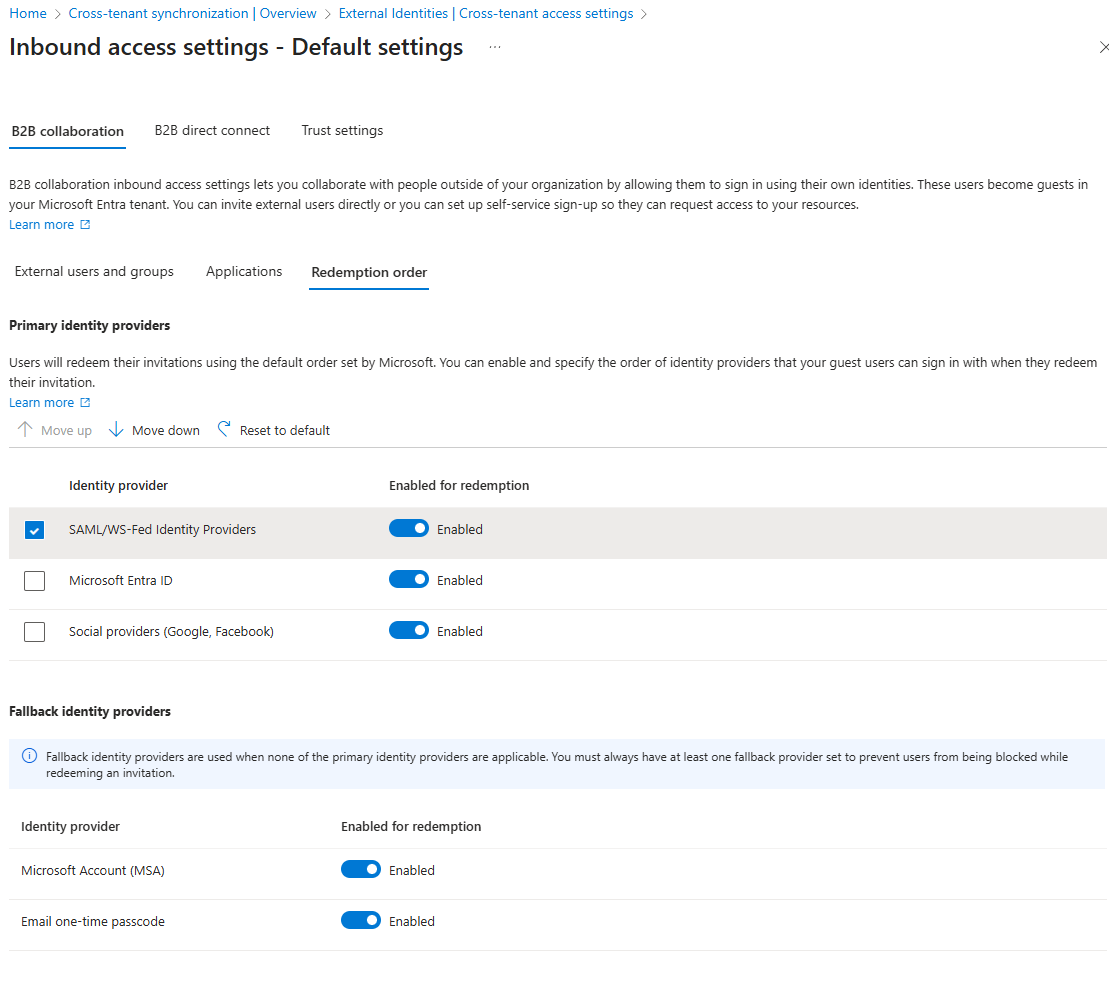Open the ellipsis menu next to the page title
This screenshot has width=1109, height=989.
pyautogui.click(x=494, y=47)
